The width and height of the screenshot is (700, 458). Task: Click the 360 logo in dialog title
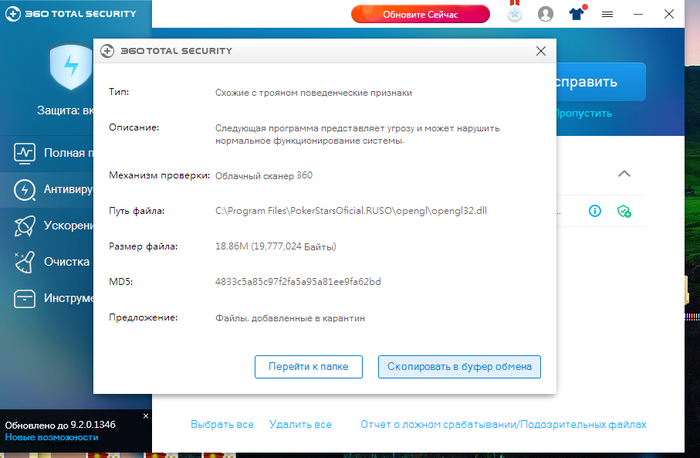[107, 51]
